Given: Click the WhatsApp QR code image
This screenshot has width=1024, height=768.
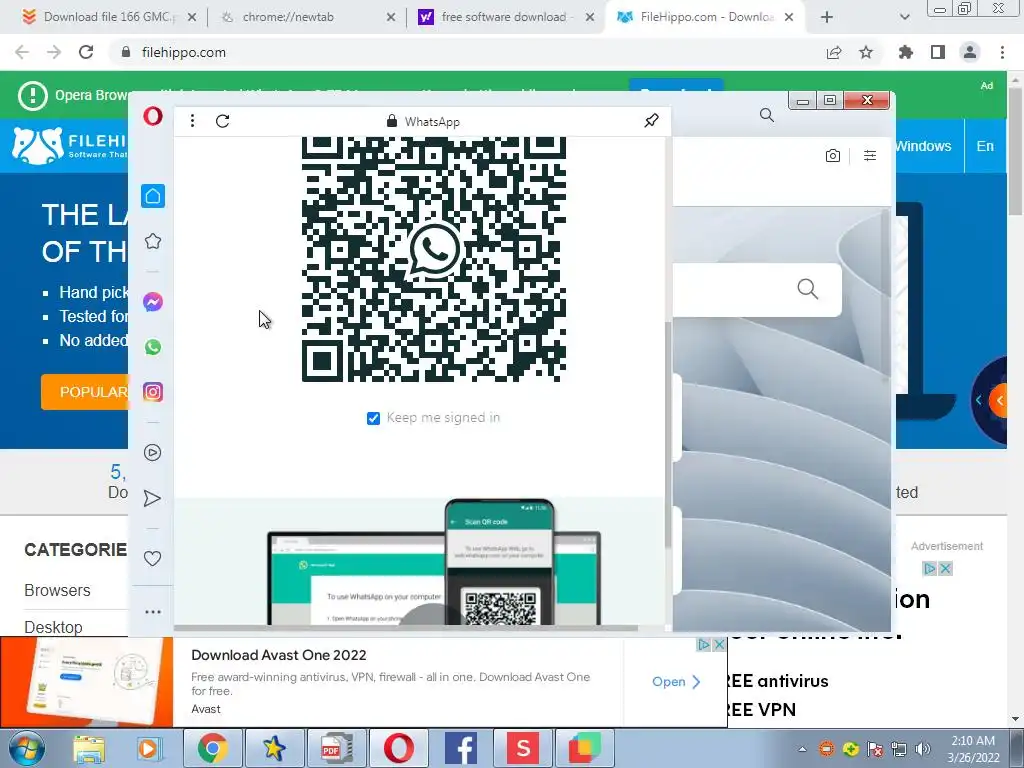Looking at the screenshot, I should point(434,259).
